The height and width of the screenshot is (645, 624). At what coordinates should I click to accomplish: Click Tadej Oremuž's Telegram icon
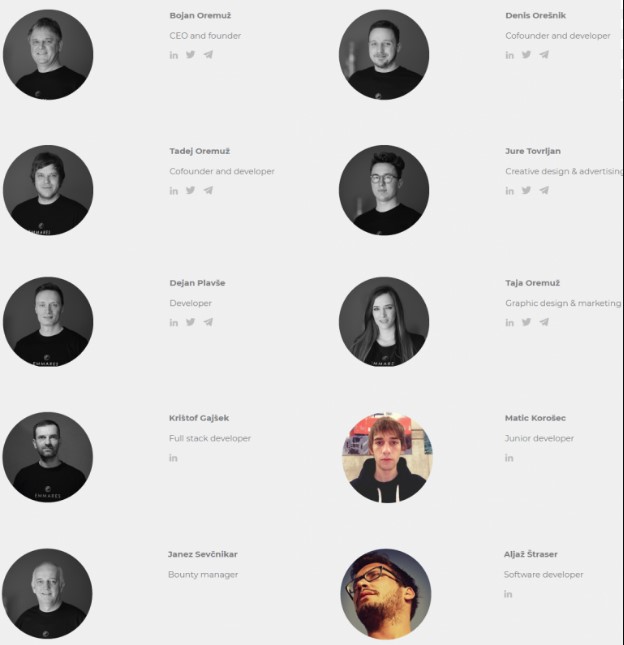(208, 190)
